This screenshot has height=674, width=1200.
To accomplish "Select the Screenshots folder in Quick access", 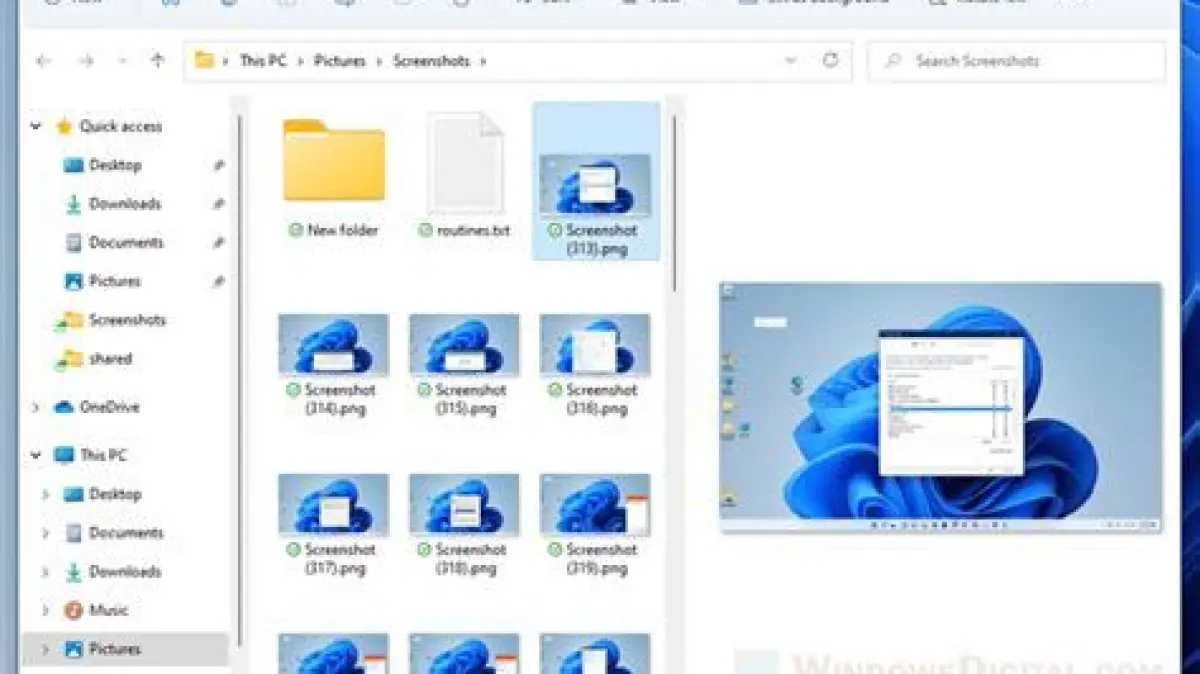I will [x=127, y=320].
